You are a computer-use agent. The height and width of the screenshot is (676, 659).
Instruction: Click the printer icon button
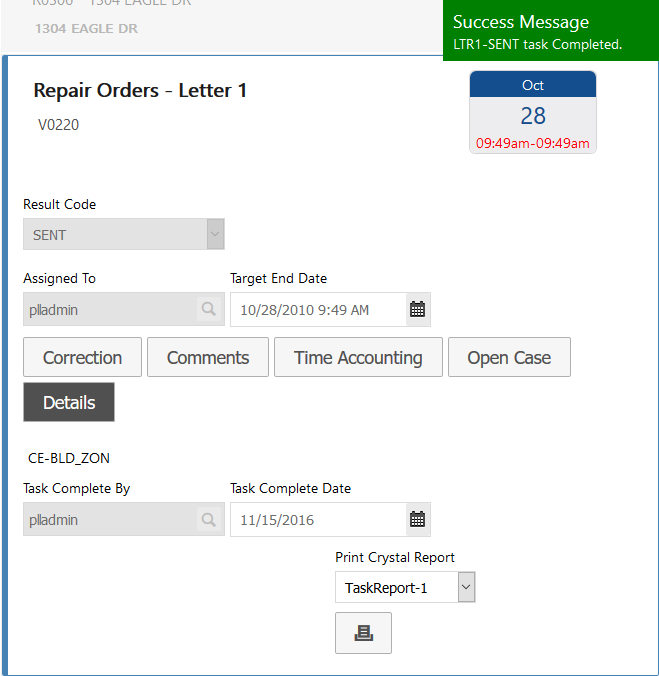tap(363, 633)
